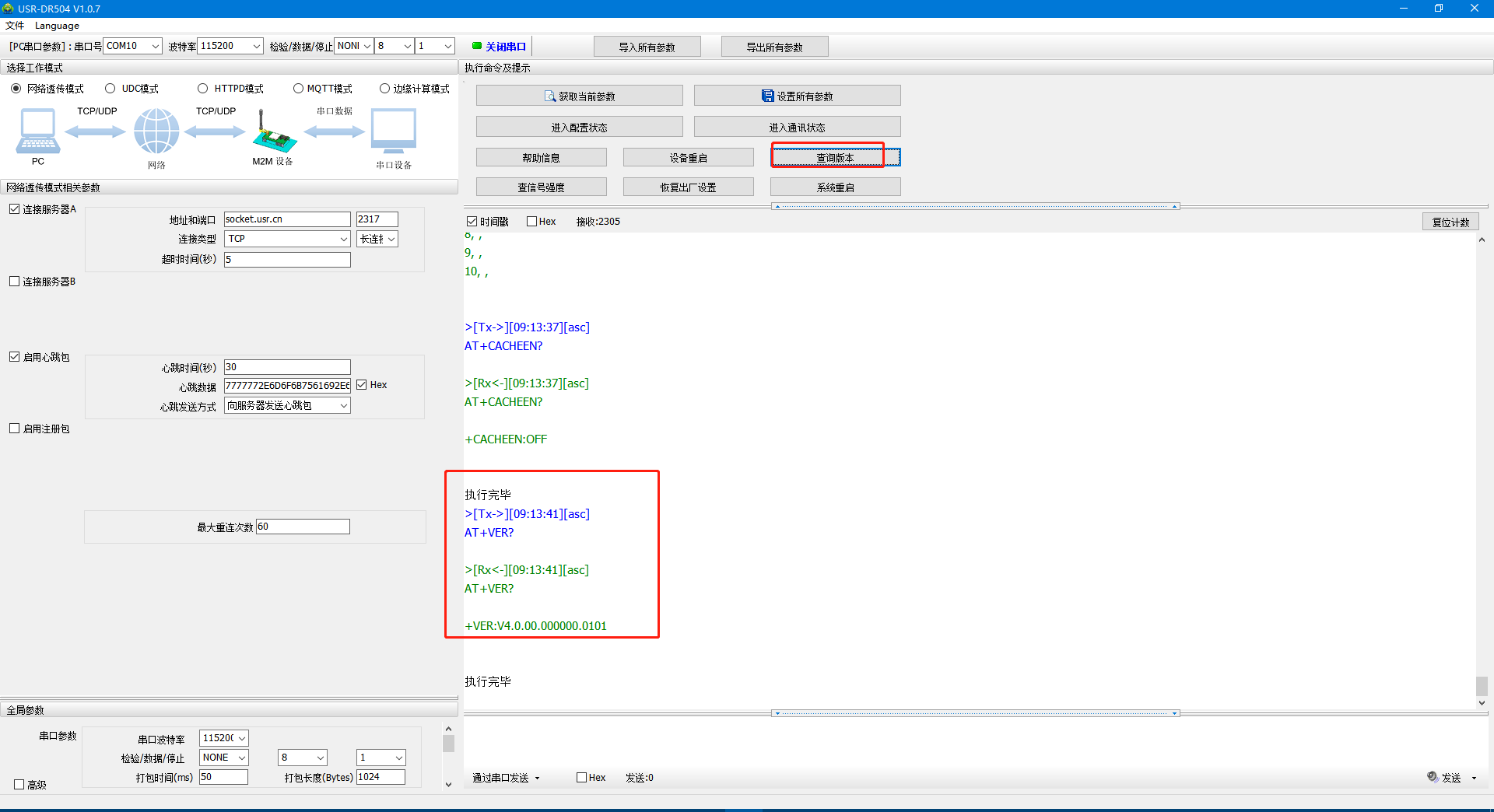This screenshot has width=1494, height=812.
Task: Click the USR-DR504 app icon in title bar
Action: coord(9,9)
